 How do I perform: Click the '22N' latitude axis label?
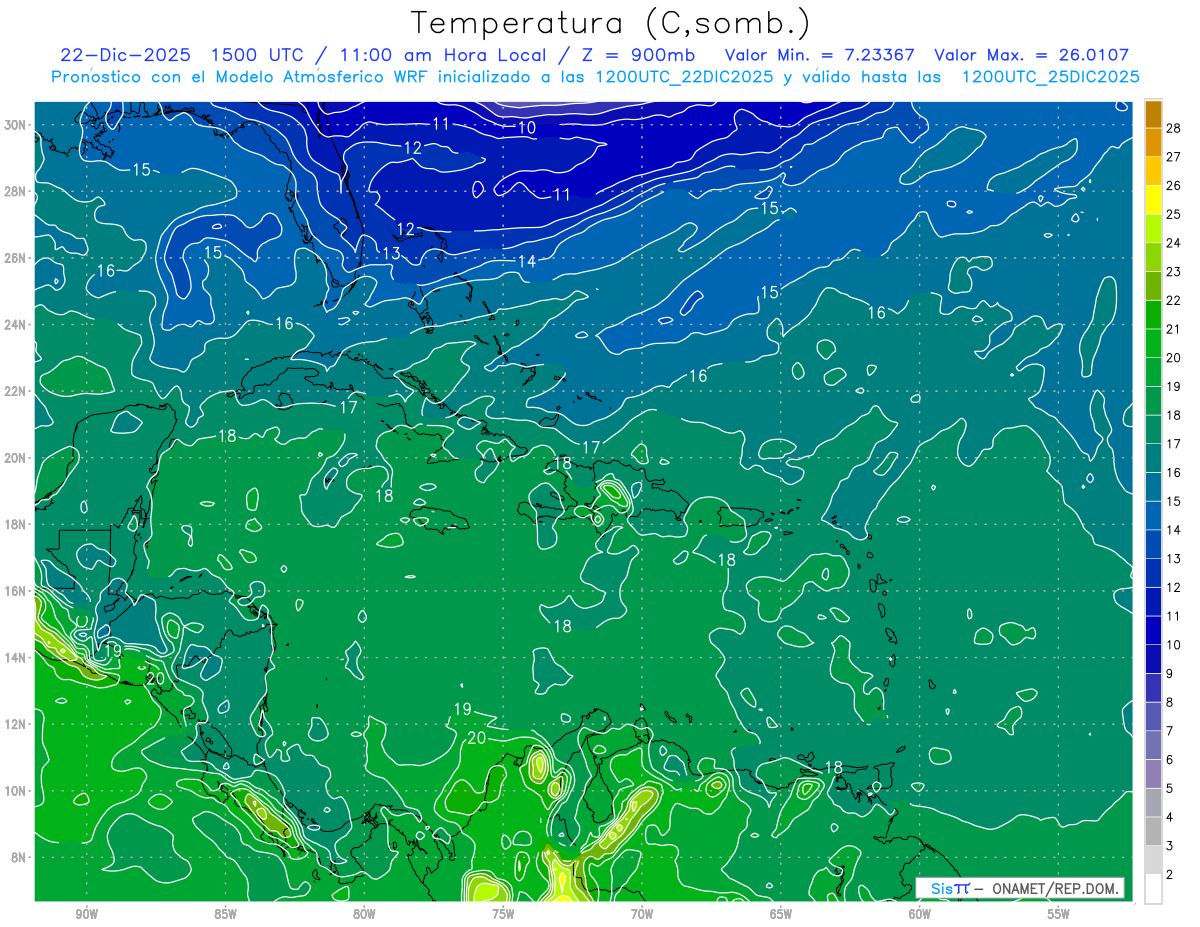[x=16, y=391]
